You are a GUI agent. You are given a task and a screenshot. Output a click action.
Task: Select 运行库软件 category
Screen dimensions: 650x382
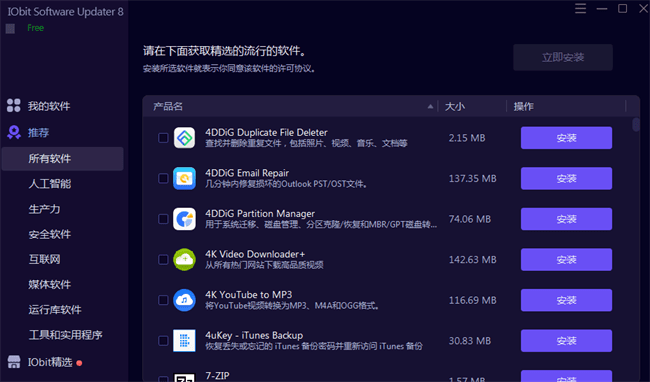(55, 310)
